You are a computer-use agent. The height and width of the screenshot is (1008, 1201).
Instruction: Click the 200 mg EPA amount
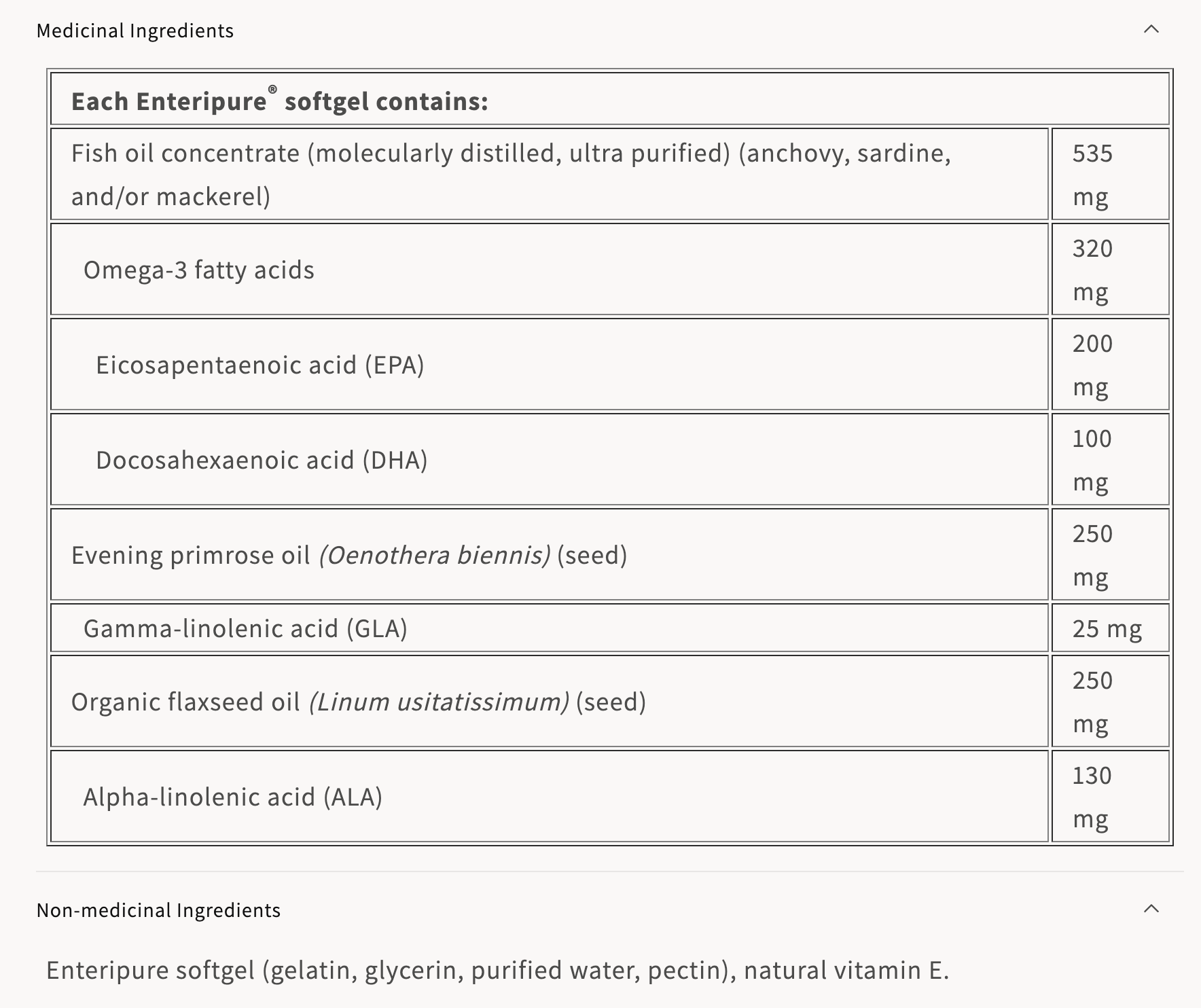tap(1092, 365)
